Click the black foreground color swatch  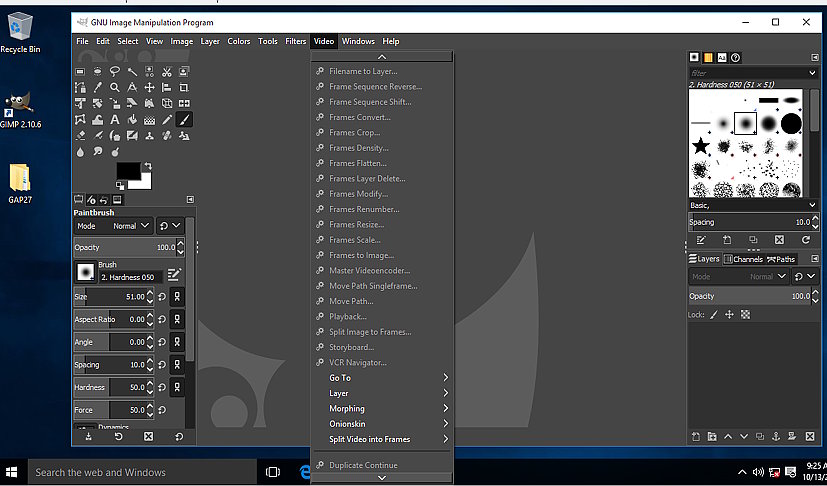coord(127,171)
